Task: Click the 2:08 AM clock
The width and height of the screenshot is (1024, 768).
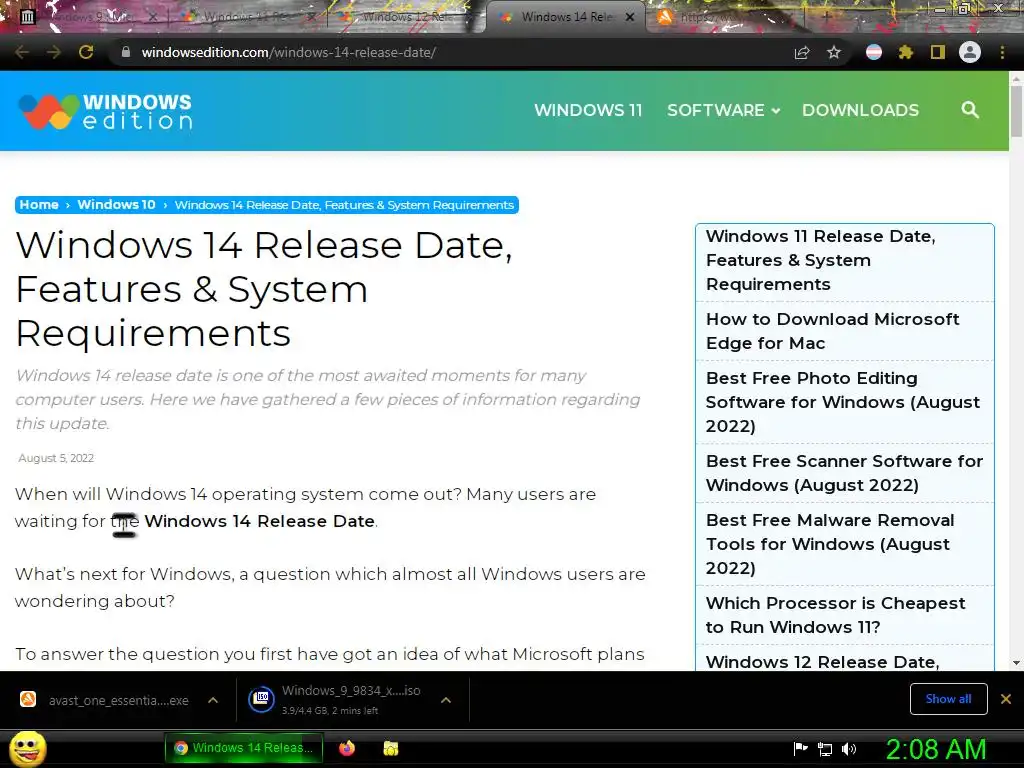Action: [936, 749]
